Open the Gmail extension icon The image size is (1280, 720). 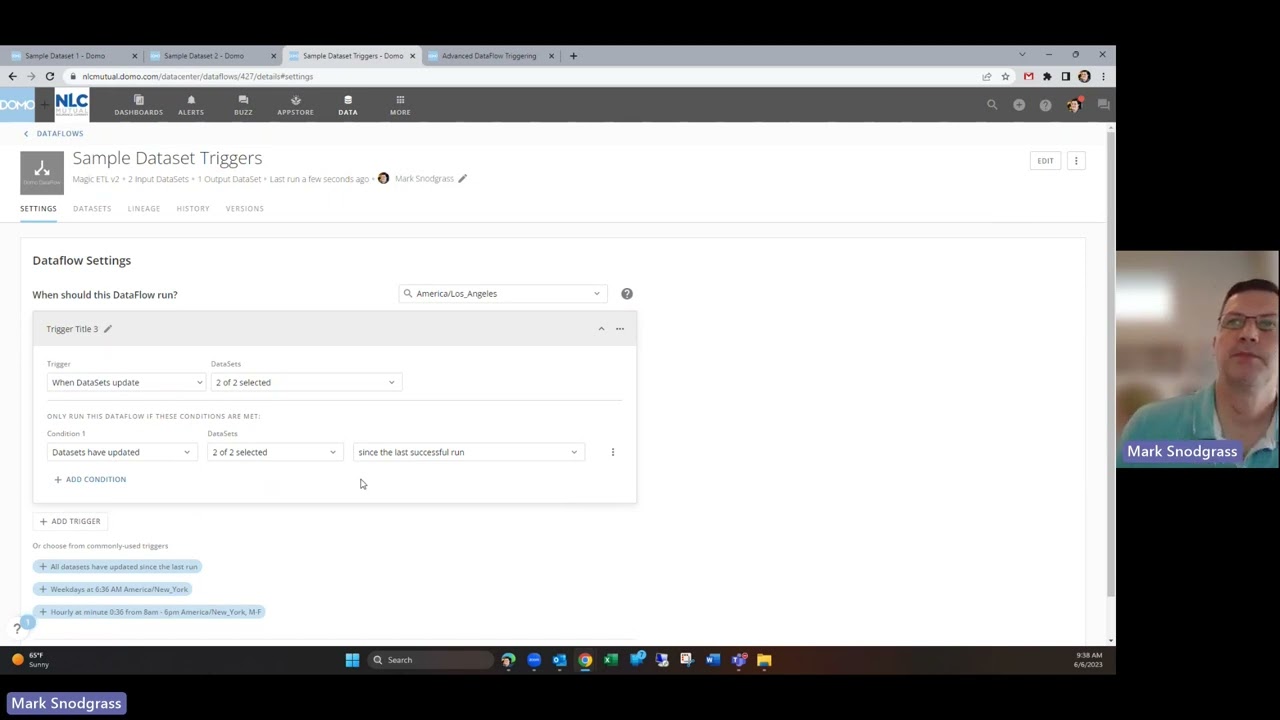point(1028,76)
